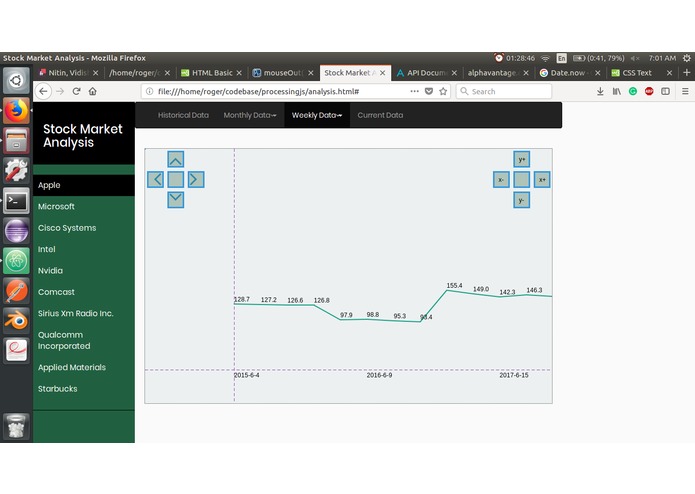Open Terminal from the Ubuntu dock
This screenshot has width=695, height=494.
click(x=16, y=201)
